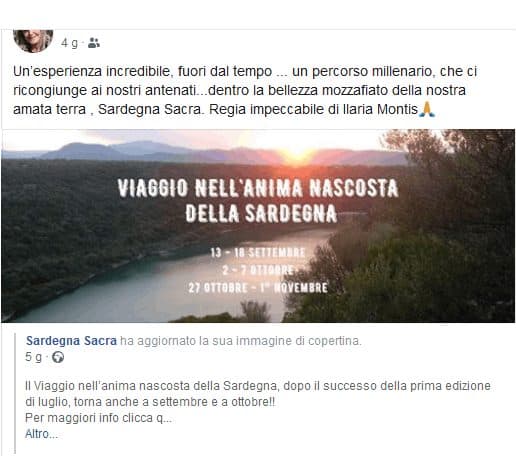Click the setting sun in the cover photo

click(298, 153)
